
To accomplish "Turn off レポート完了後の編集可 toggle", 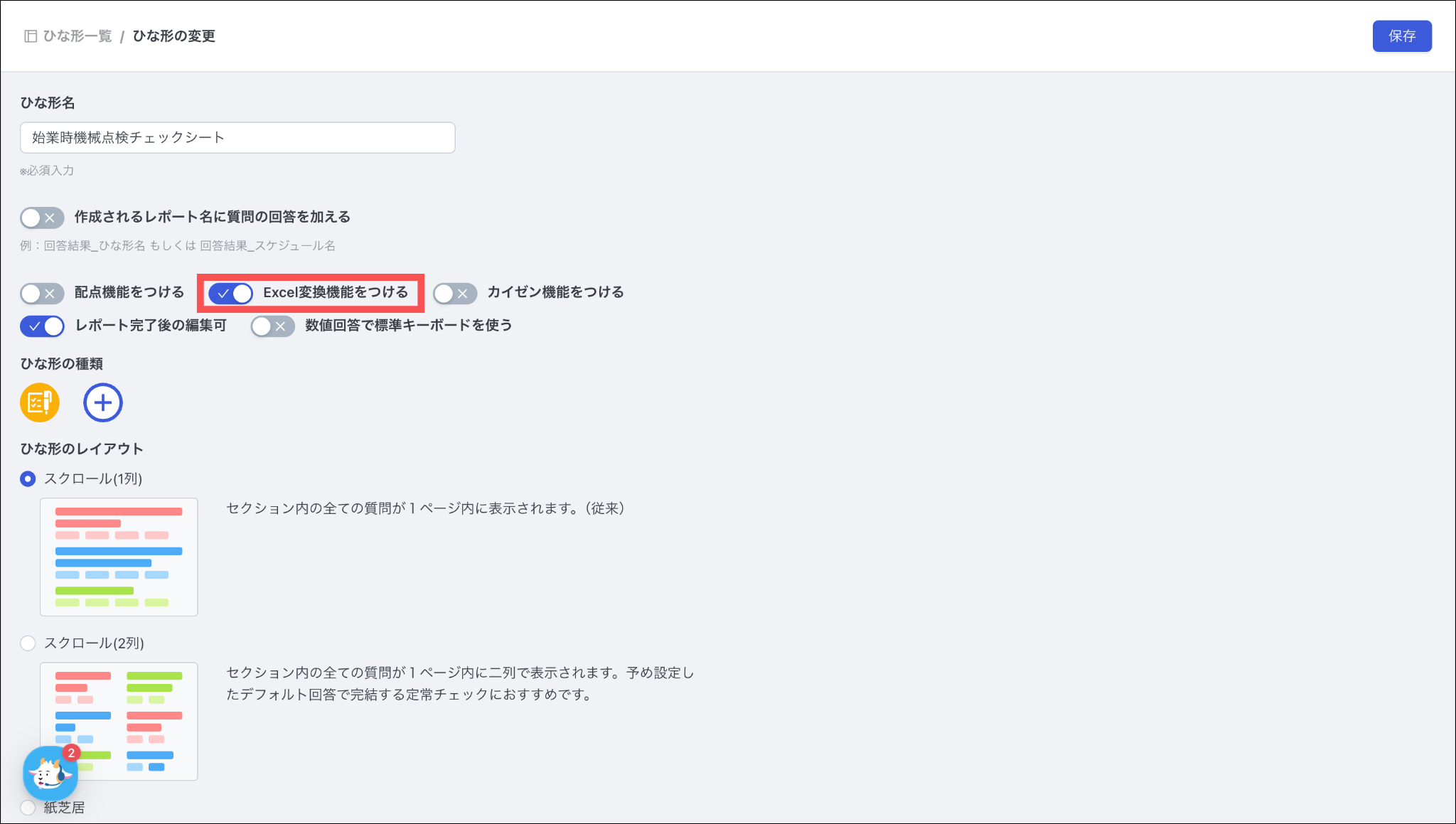I will tap(42, 326).
